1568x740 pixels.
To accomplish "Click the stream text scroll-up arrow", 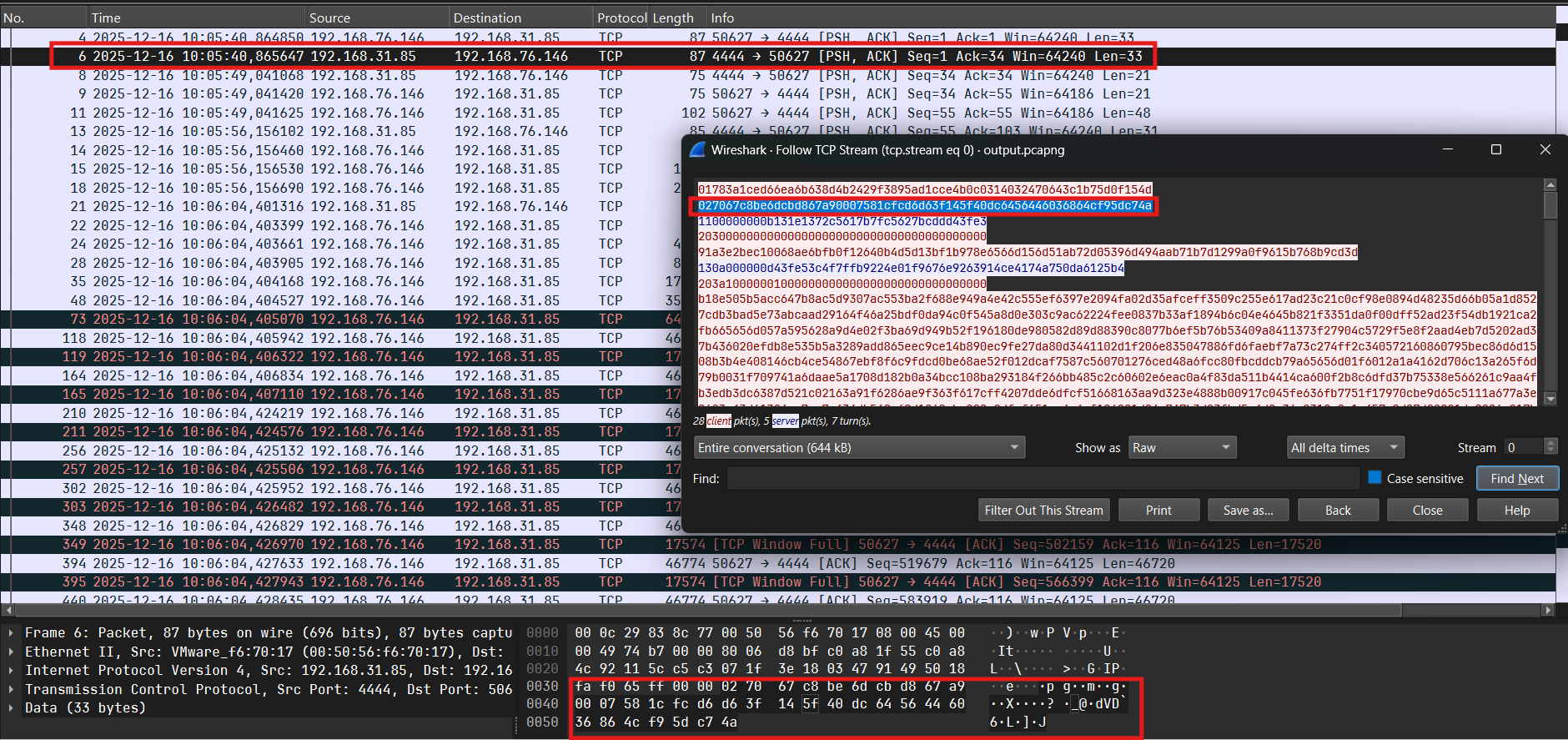I will pyautogui.click(x=1550, y=185).
